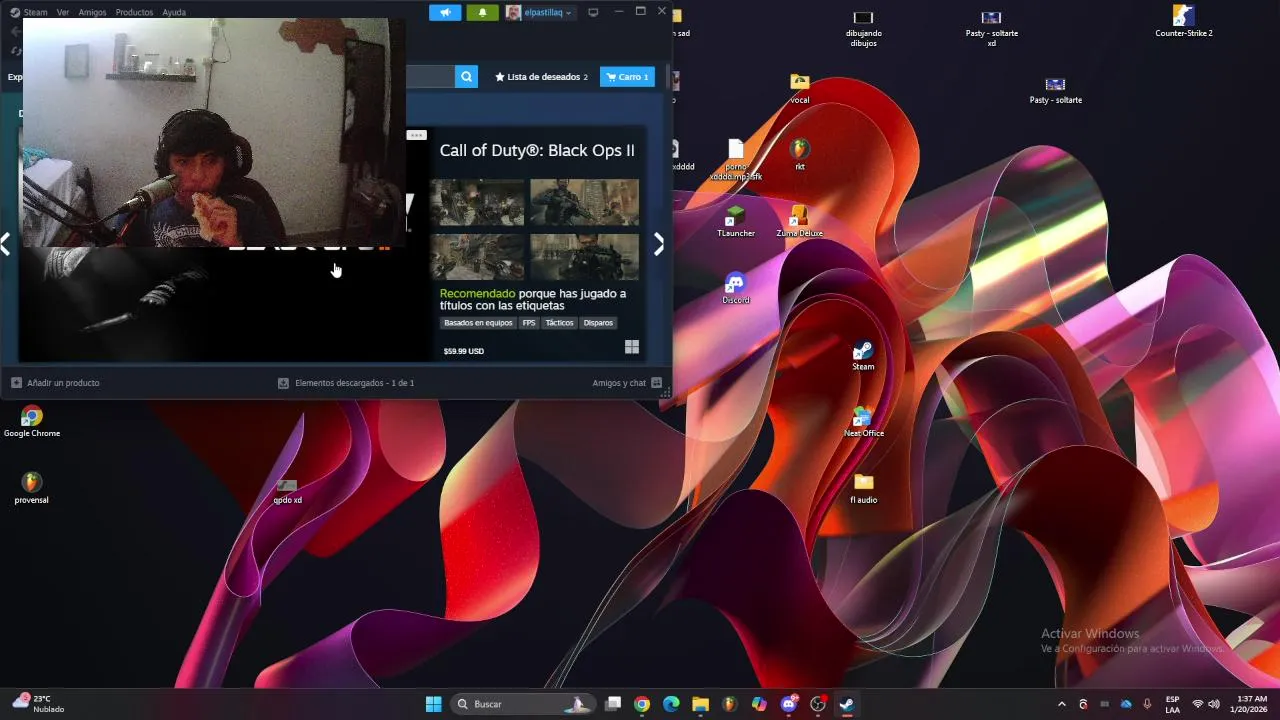The height and width of the screenshot is (720, 1280).
Task: Open the Ver menu
Action: click(x=63, y=12)
